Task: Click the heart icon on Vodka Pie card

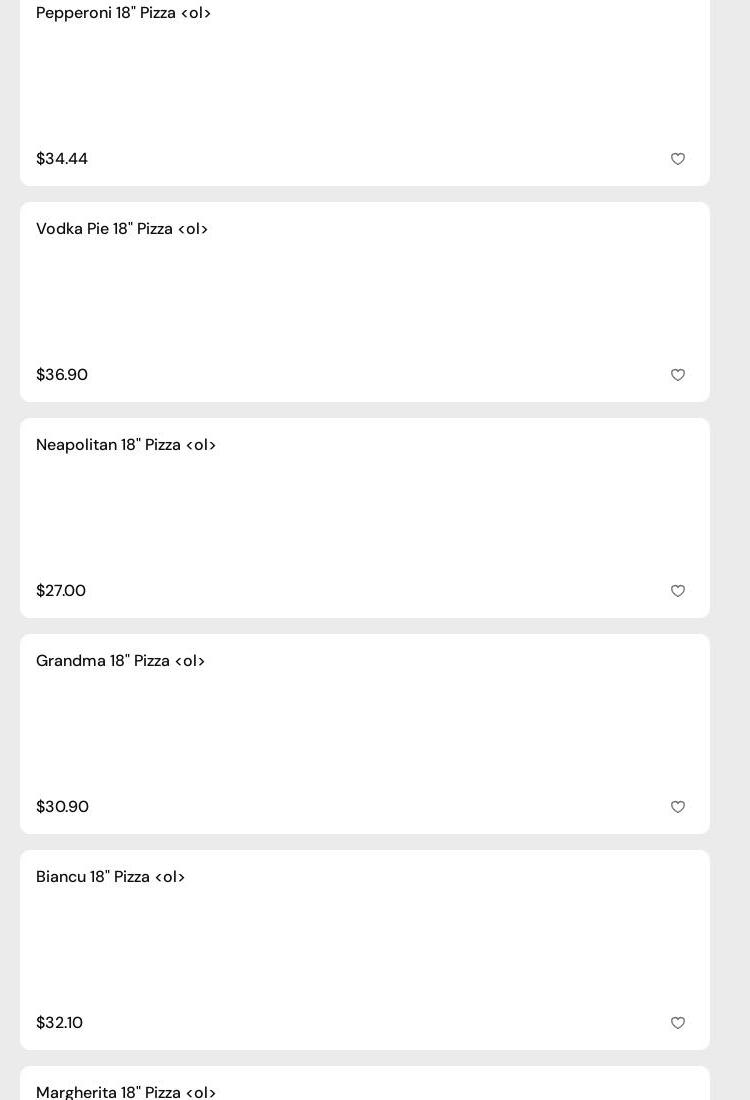Action: [x=678, y=375]
